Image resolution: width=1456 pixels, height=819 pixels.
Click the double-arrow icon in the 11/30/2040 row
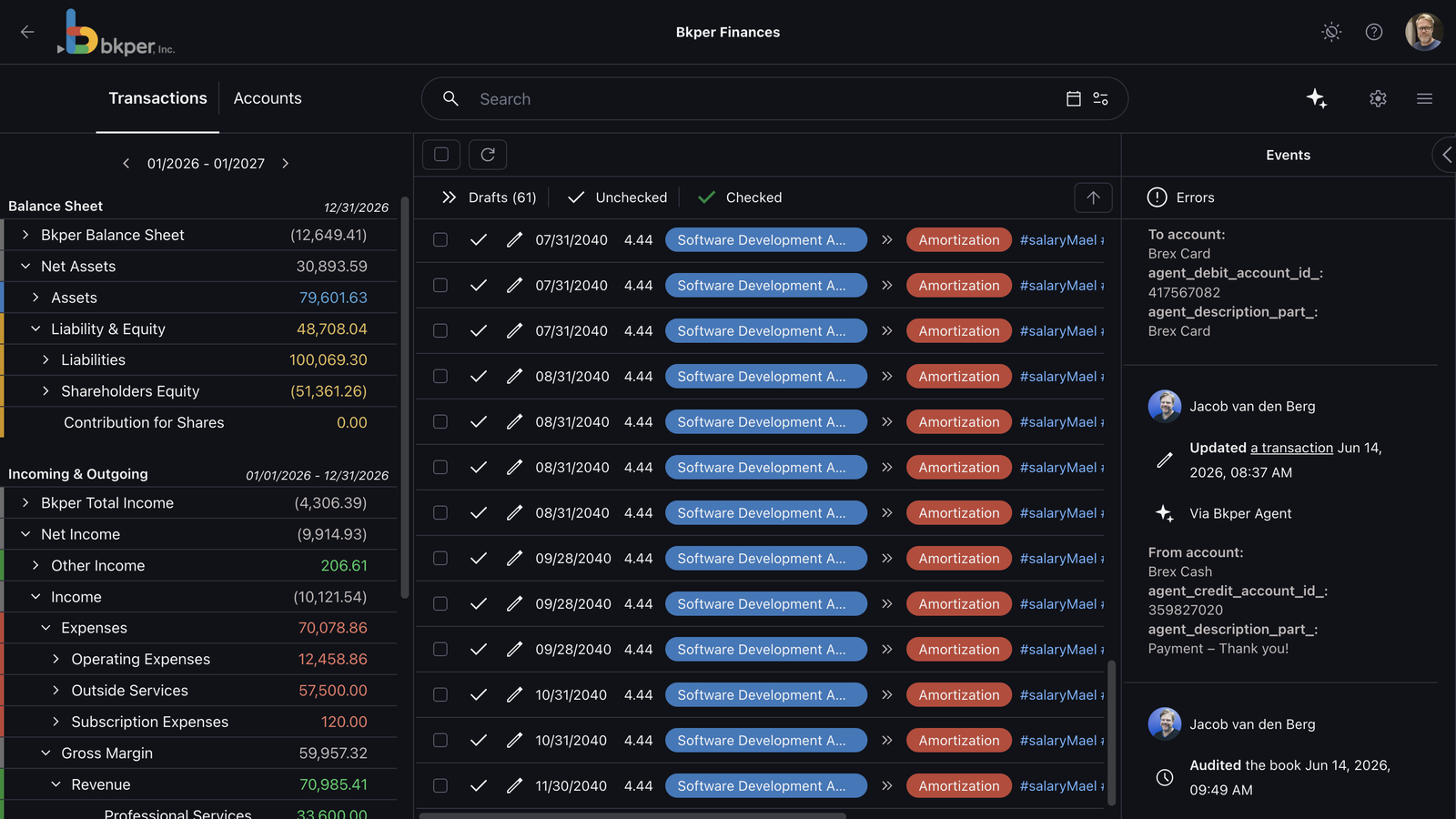point(887,785)
